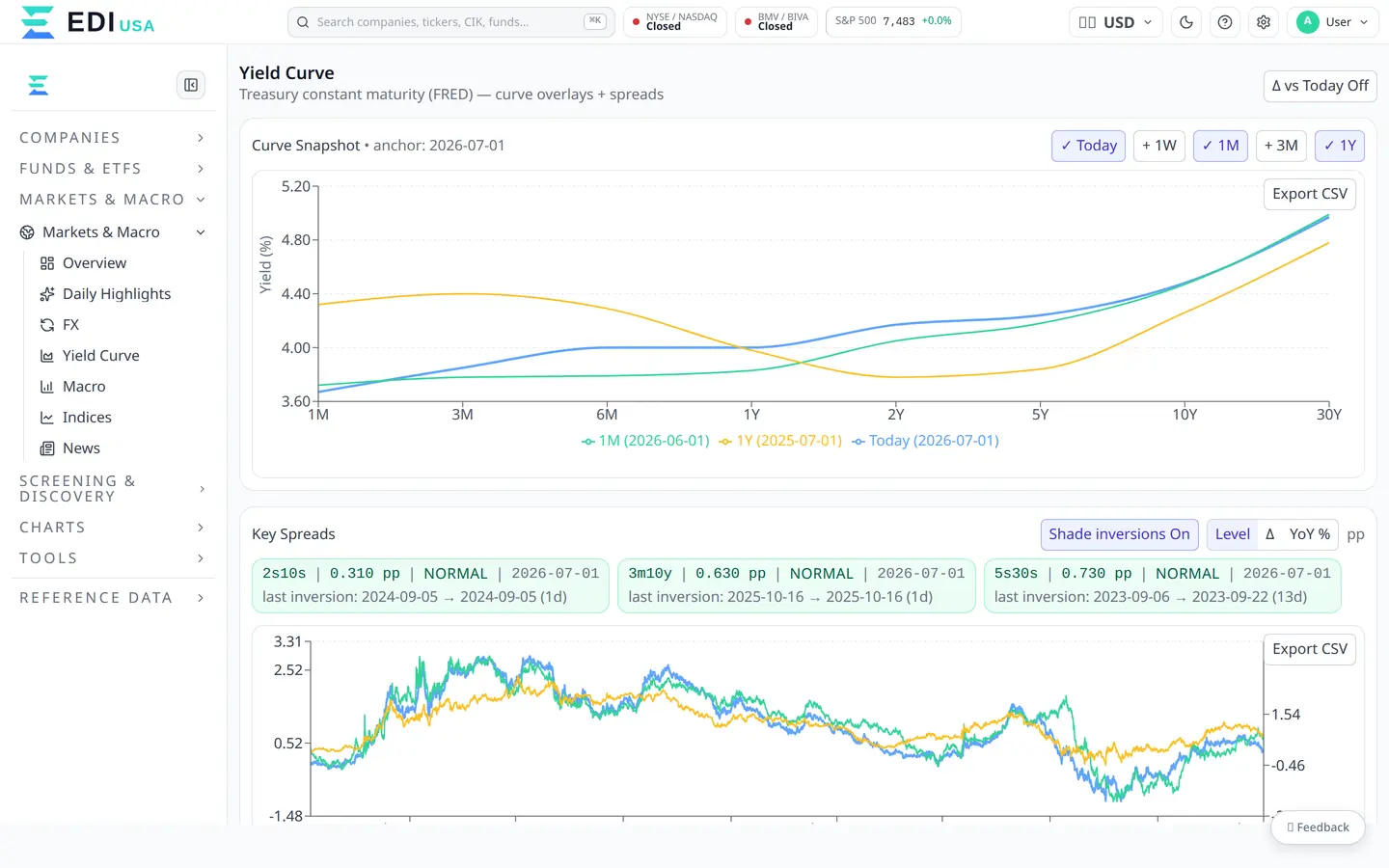
Task: Click the 3m10y spread card
Action: pos(797,585)
